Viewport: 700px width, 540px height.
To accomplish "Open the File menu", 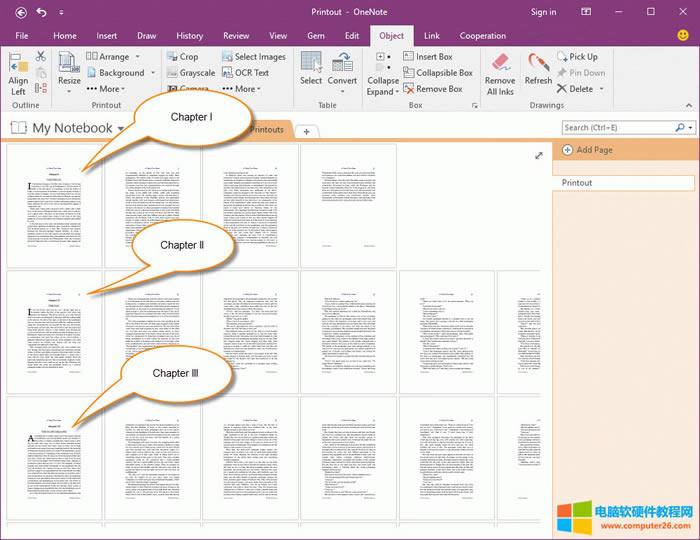I will click(21, 36).
